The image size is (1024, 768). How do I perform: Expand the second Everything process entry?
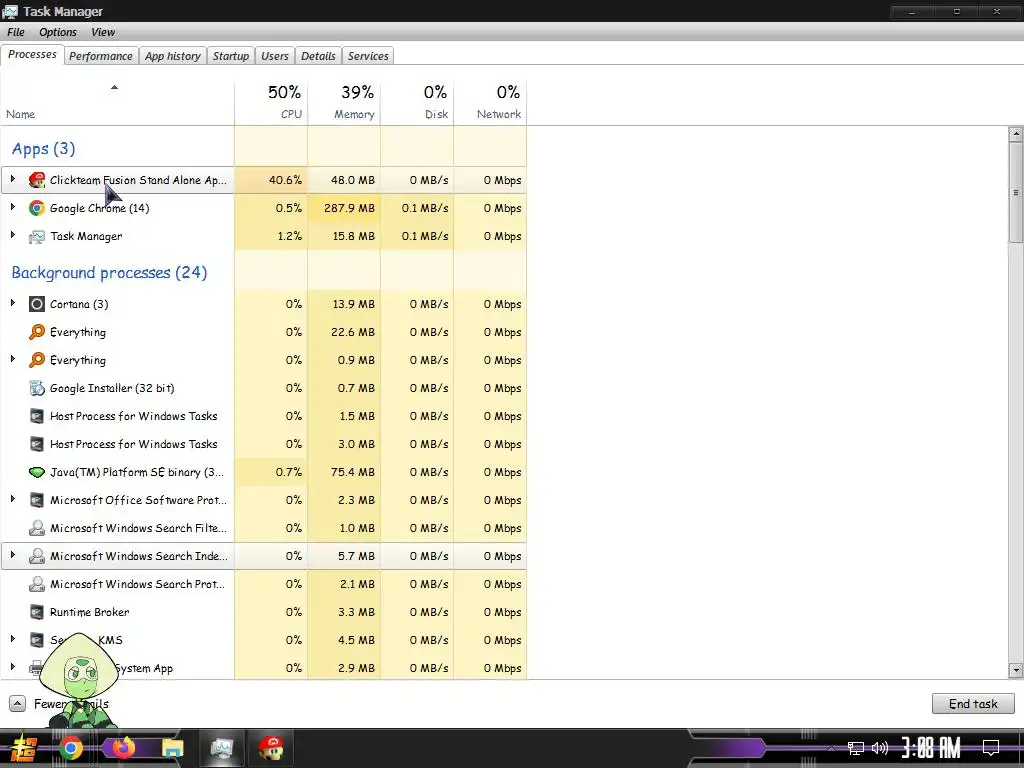[x=12, y=359]
